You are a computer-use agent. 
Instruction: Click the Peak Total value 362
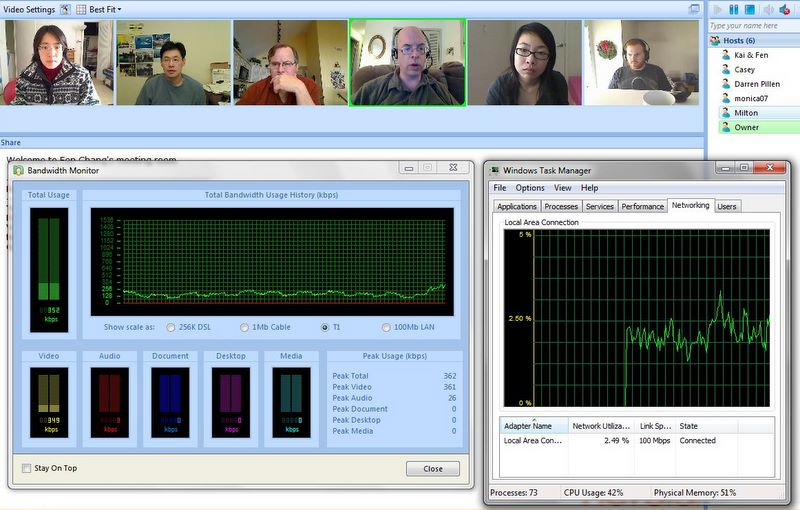coord(450,376)
